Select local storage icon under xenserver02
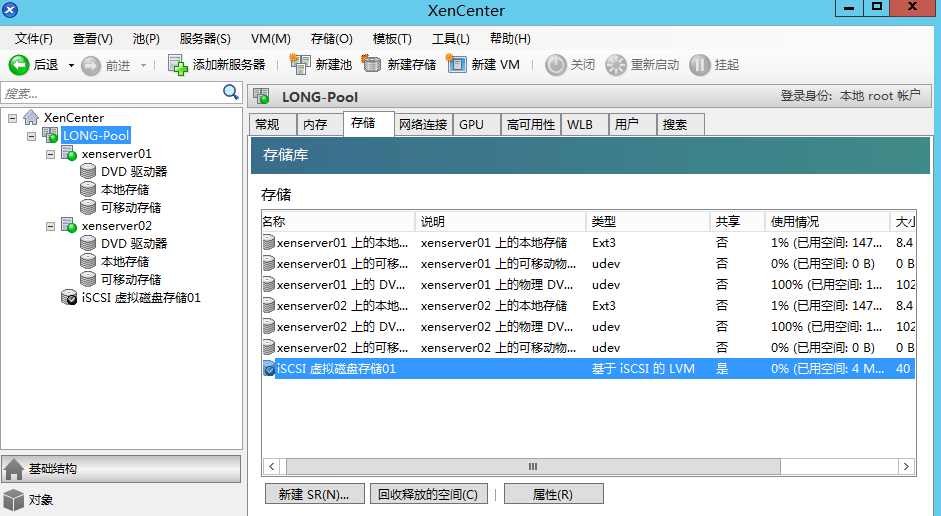This screenshot has height=516, width=941. (88, 262)
